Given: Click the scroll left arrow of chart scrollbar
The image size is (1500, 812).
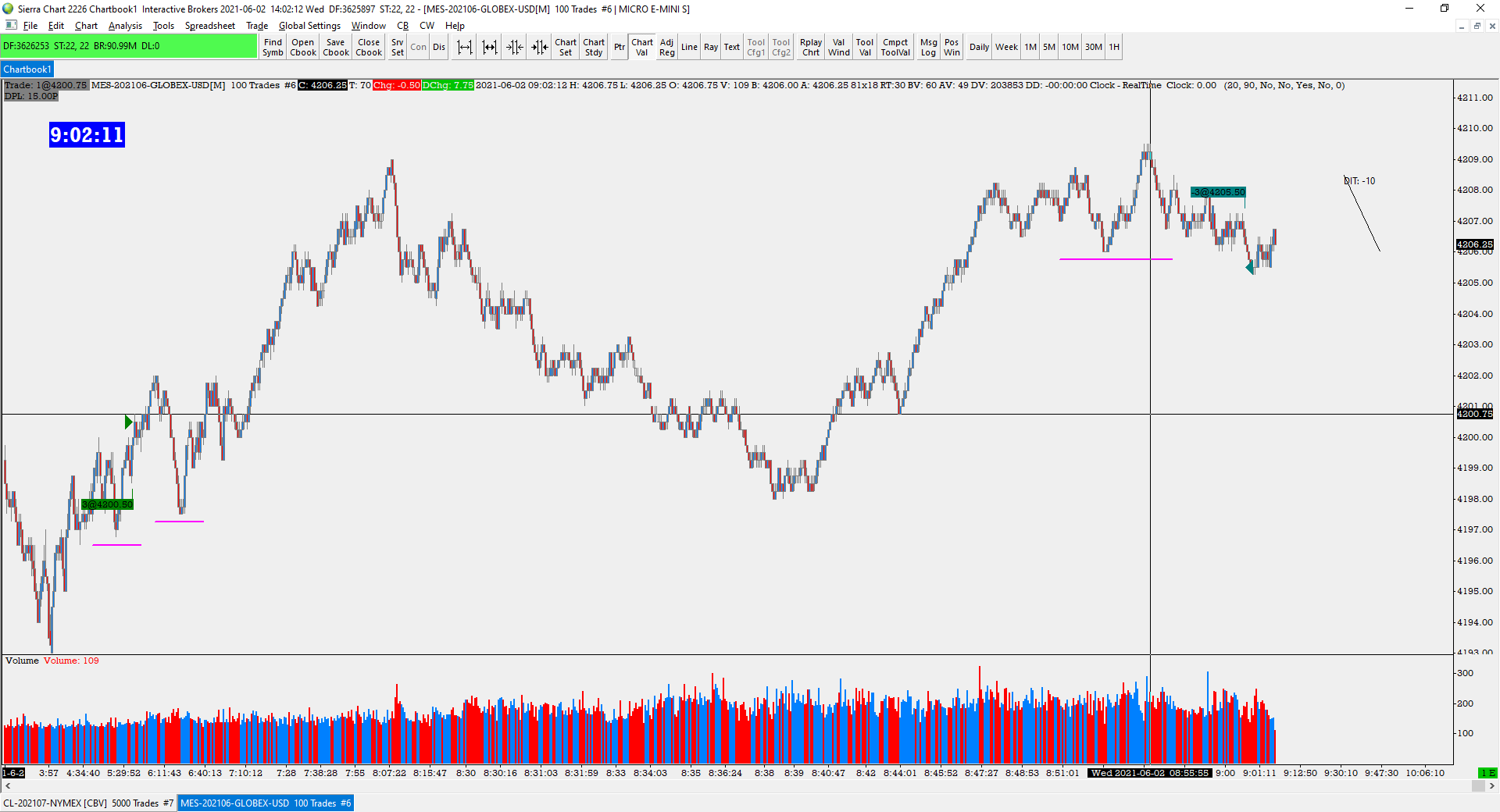Looking at the screenshot, I should (8, 786).
